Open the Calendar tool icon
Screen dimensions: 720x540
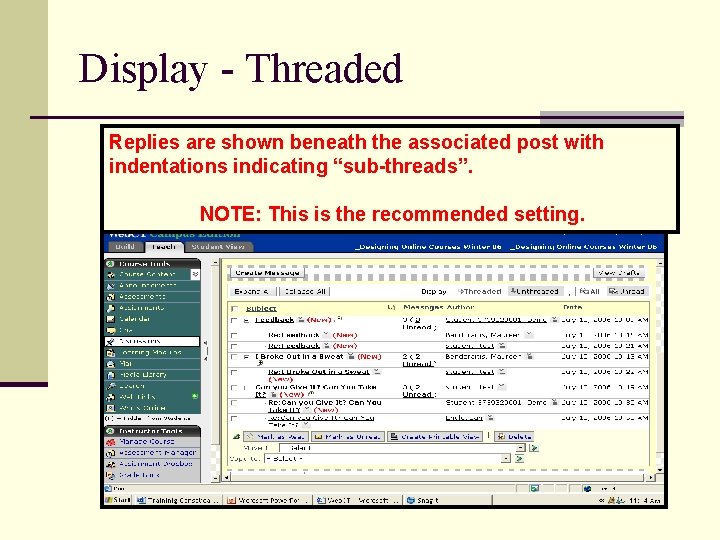(111, 319)
